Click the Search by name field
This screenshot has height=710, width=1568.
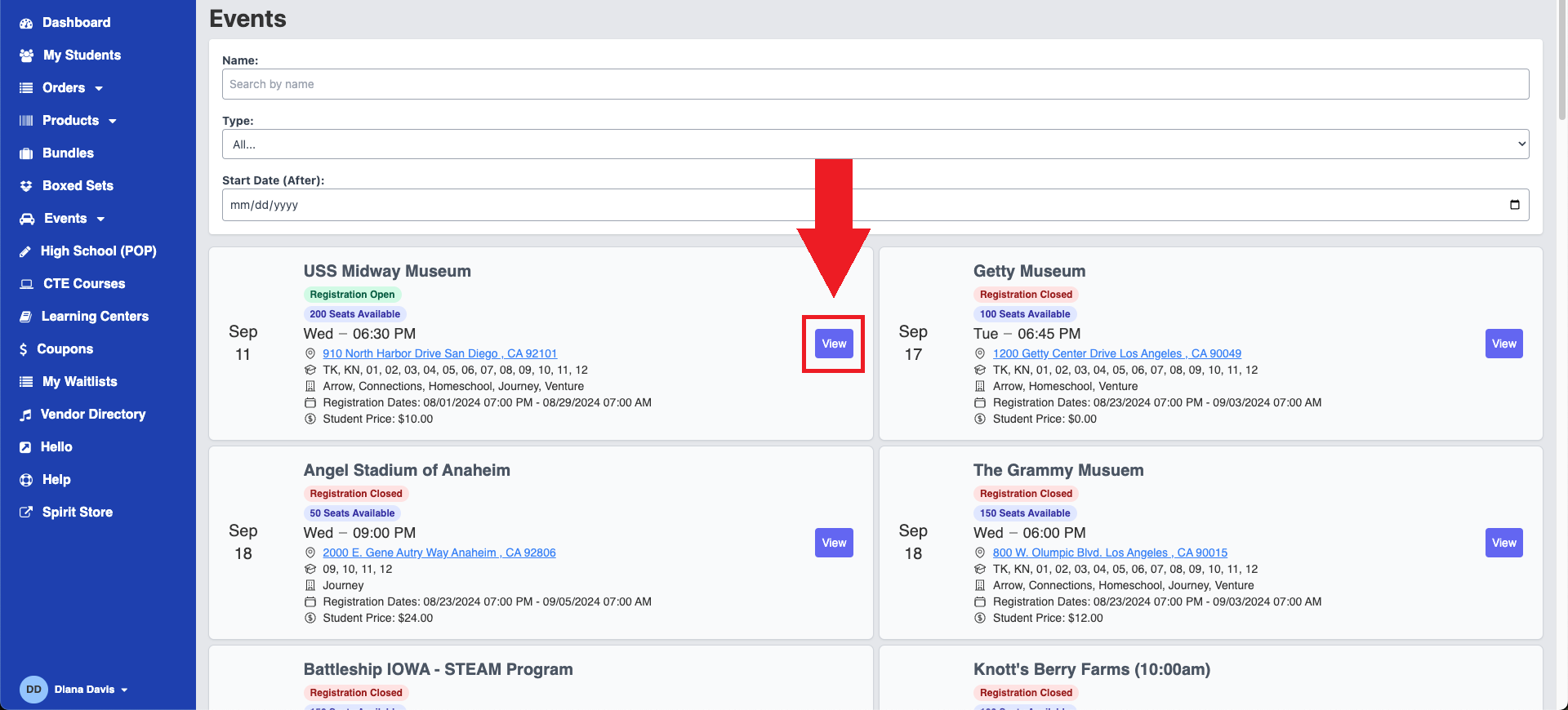pyautogui.click(x=875, y=84)
